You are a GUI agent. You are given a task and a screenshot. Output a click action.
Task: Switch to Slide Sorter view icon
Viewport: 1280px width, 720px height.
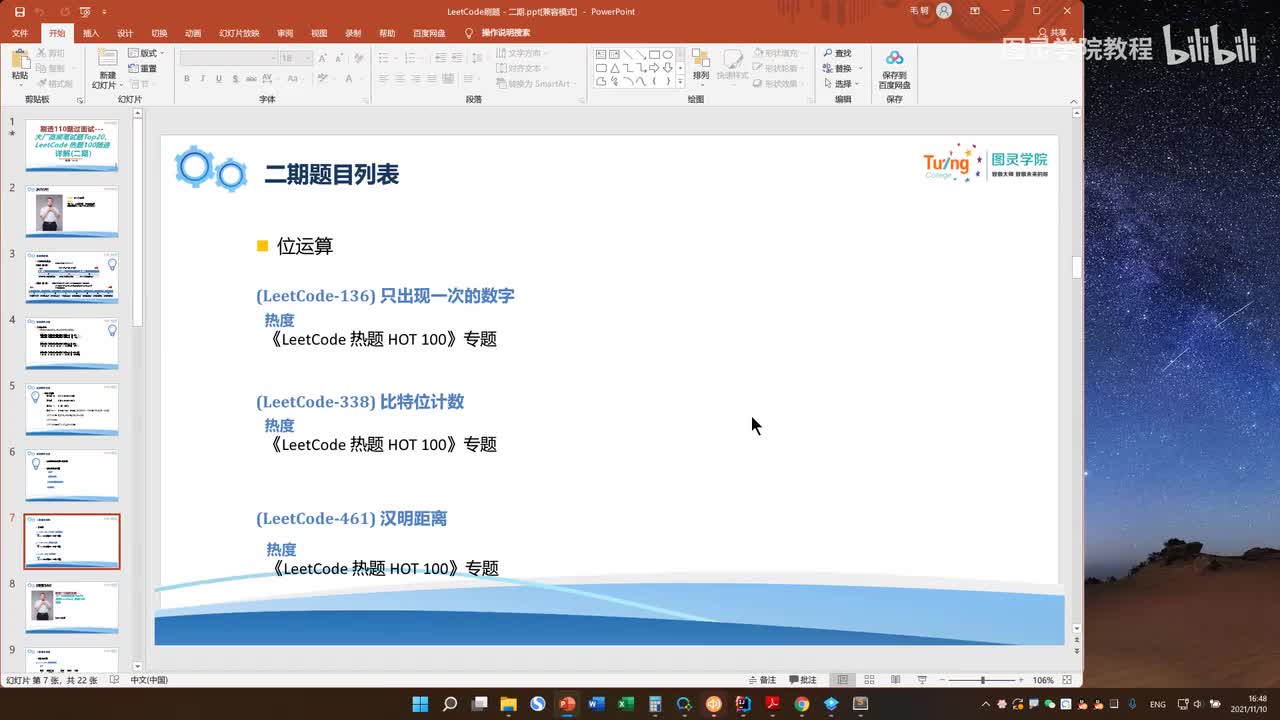[x=869, y=679]
